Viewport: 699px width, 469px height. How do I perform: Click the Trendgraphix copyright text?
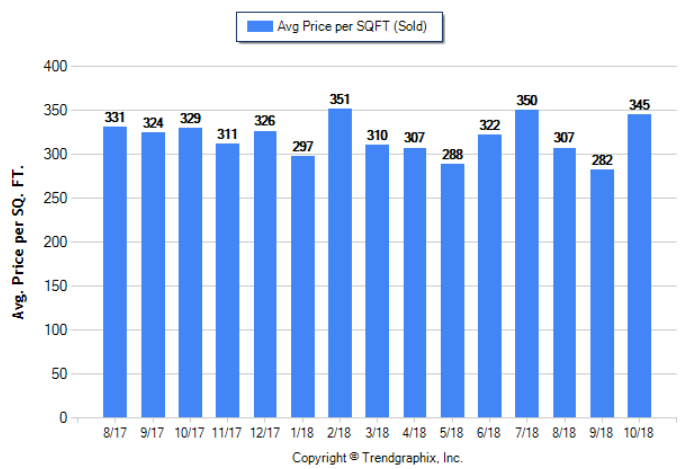tap(377, 458)
